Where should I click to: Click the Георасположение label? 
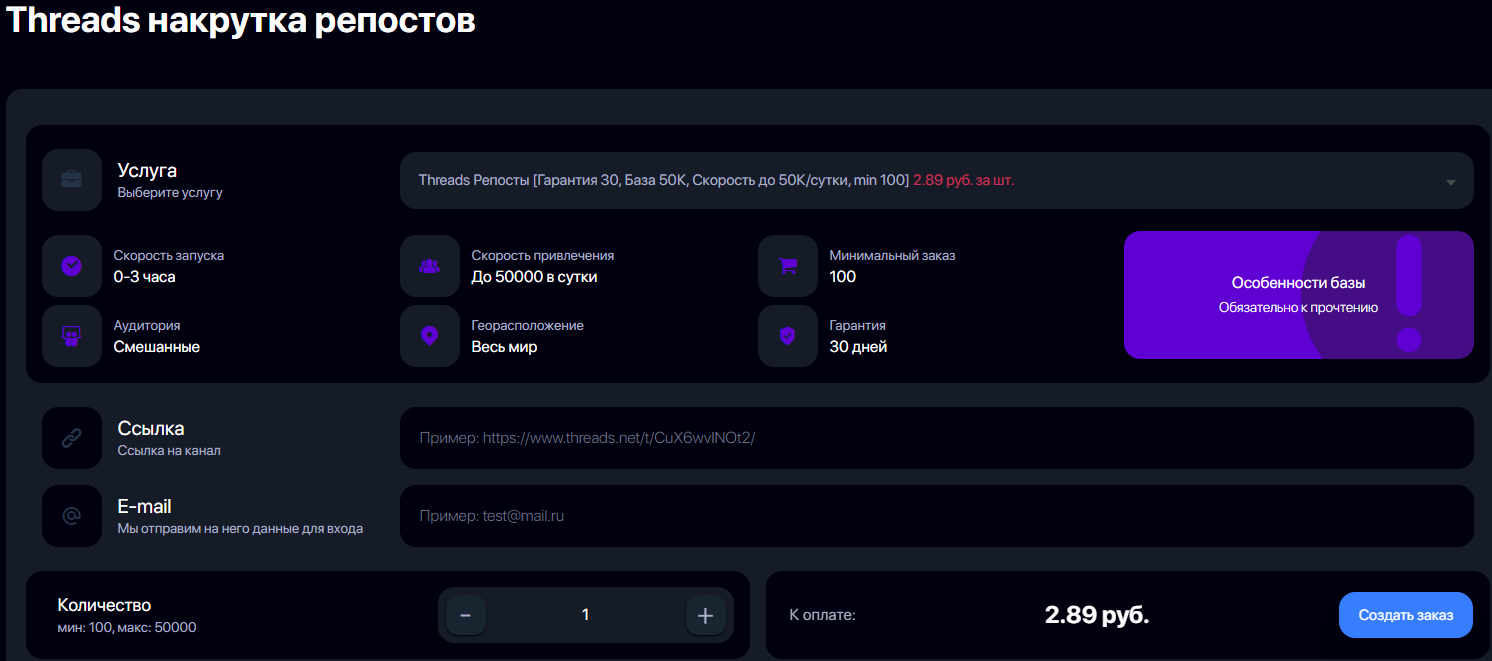click(x=527, y=325)
